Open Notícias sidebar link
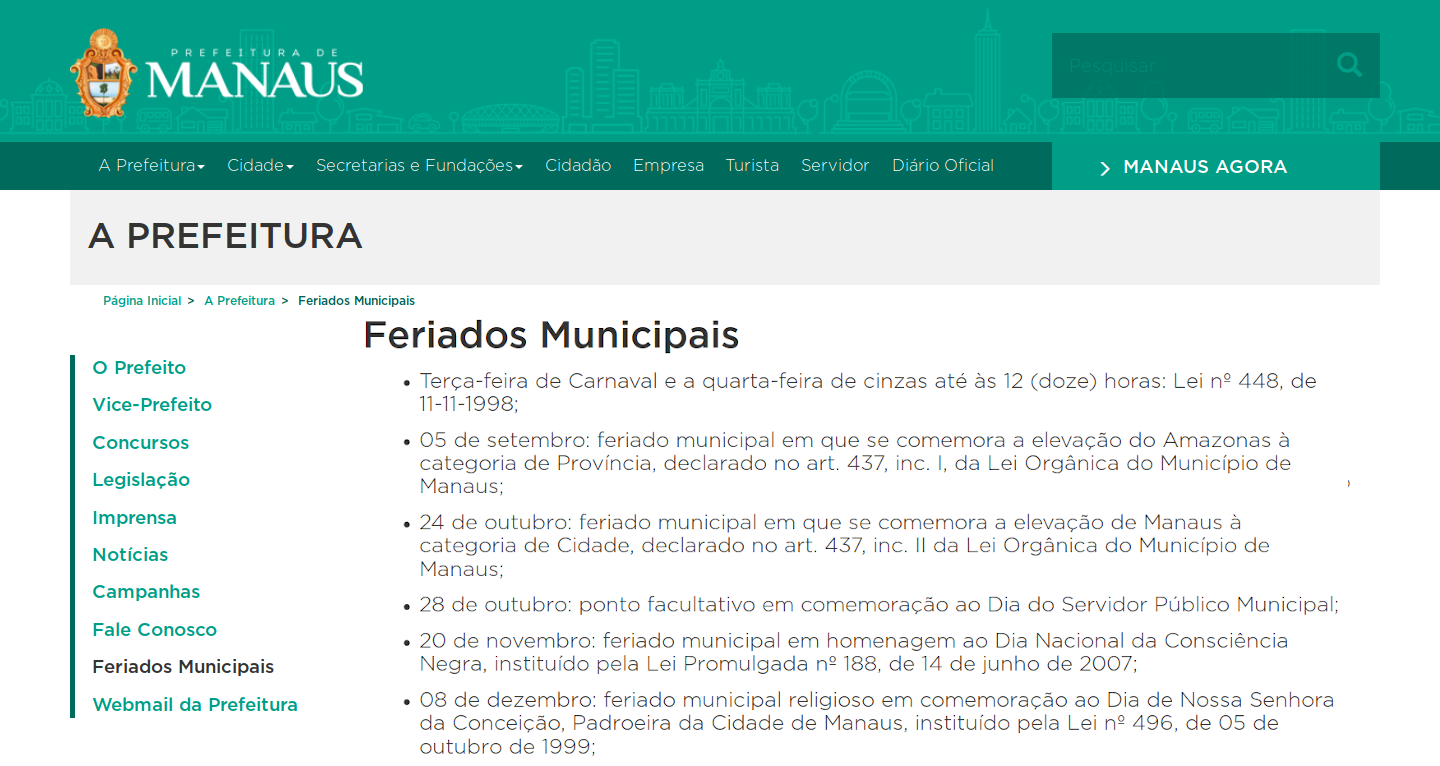 (130, 555)
